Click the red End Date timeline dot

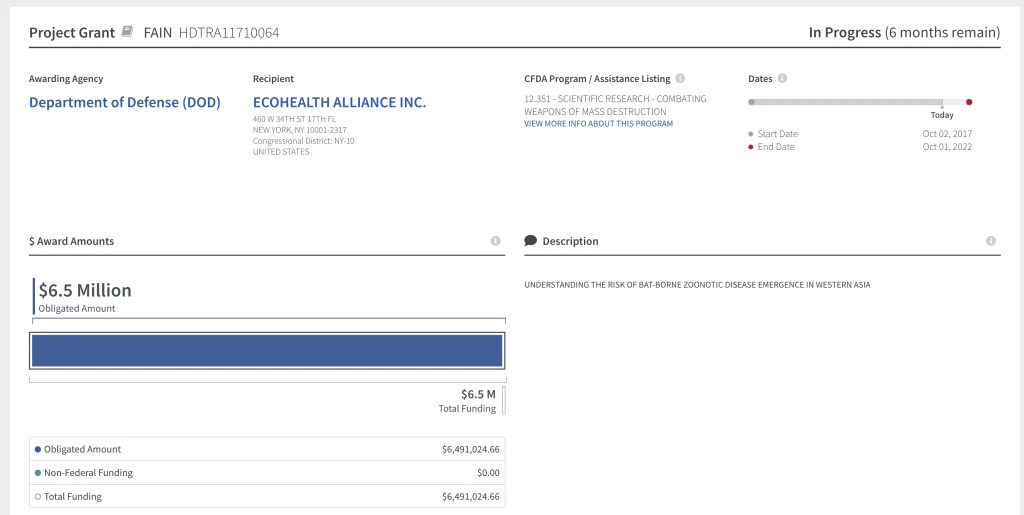(x=969, y=102)
